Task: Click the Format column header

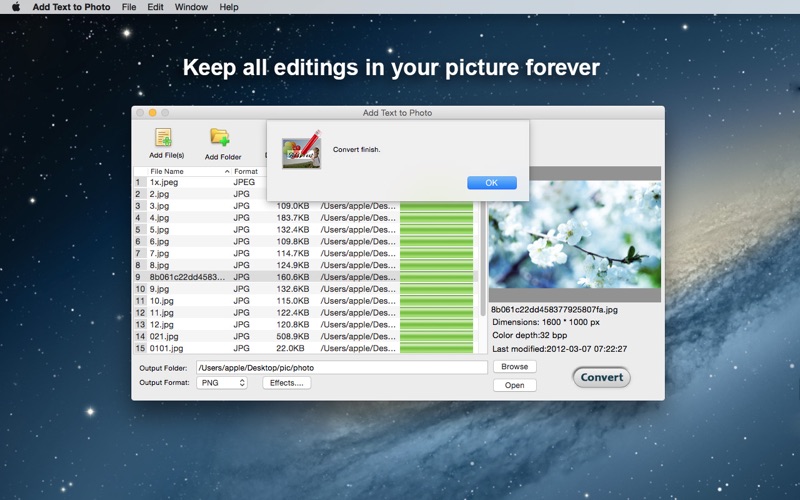Action: pyautogui.click(x=246, y=171)
